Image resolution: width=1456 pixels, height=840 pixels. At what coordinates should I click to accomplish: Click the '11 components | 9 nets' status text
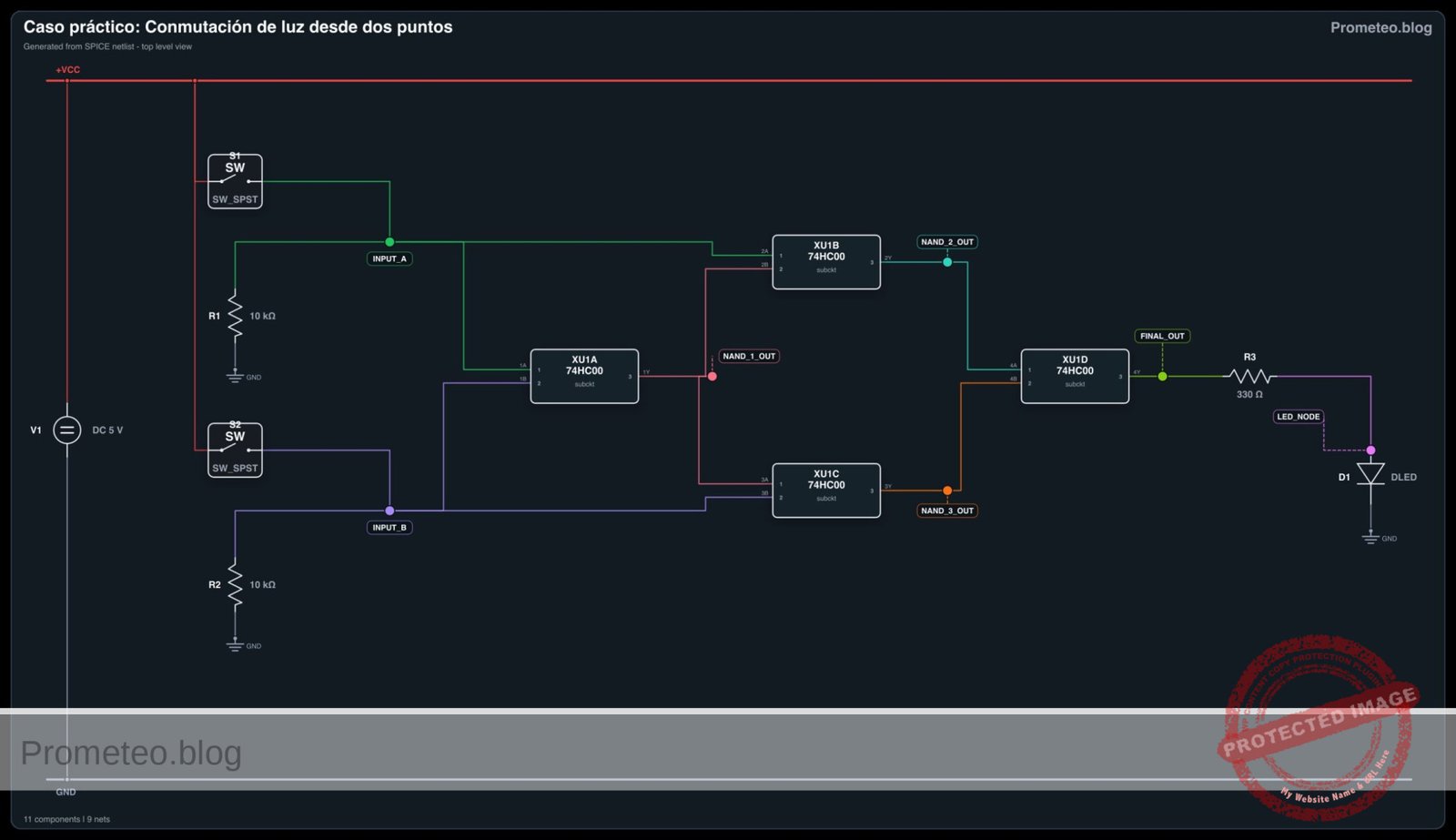click(x=66, y=819)
